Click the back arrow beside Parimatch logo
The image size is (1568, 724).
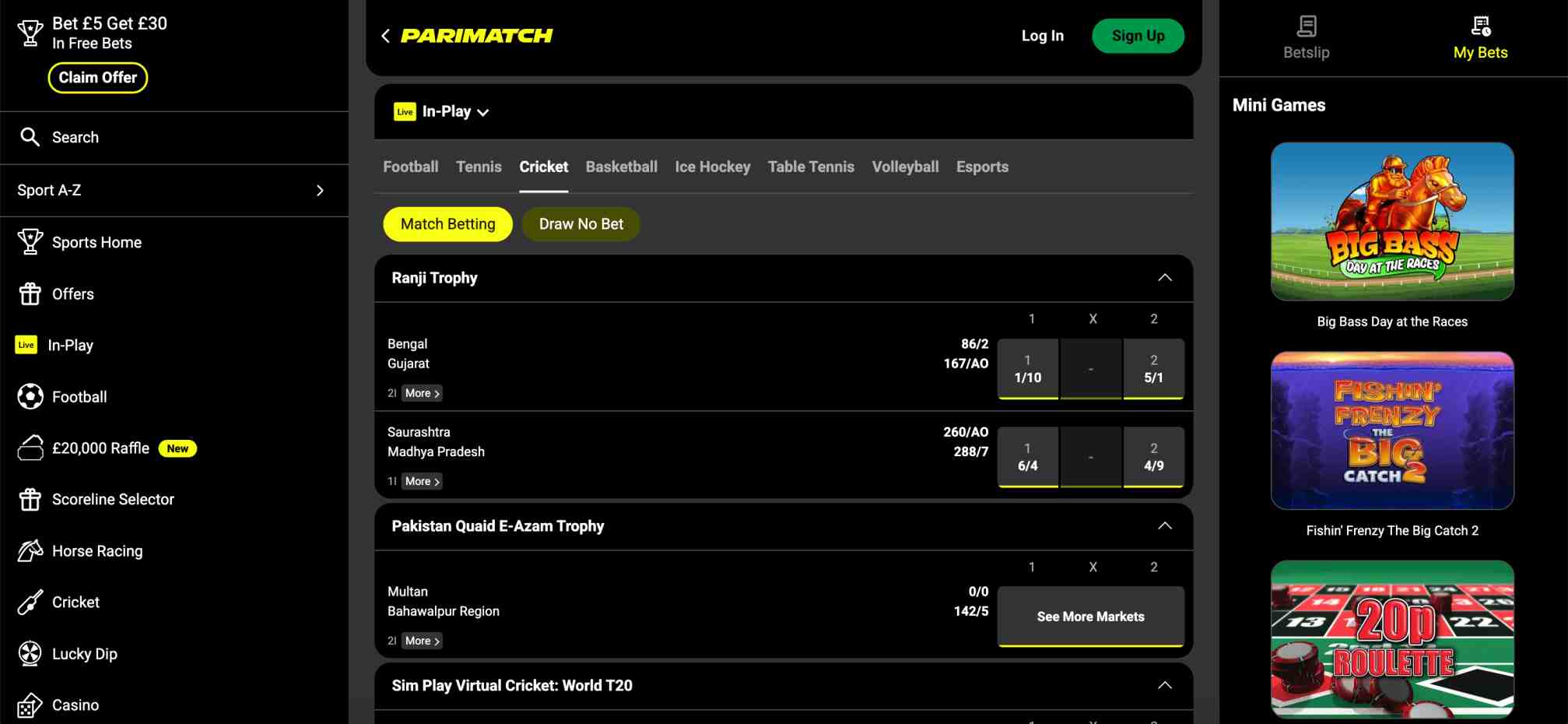pos(385,36)
